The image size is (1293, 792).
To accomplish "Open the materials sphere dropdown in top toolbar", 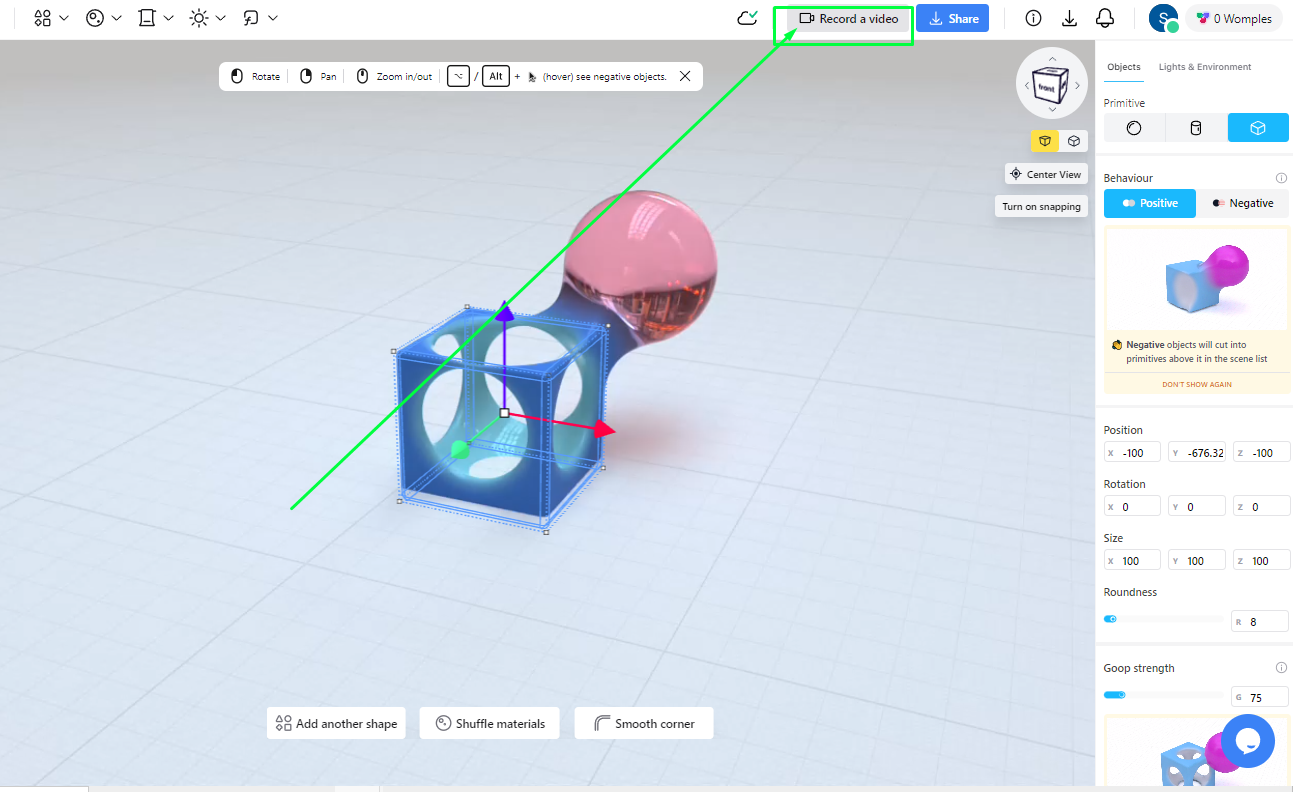I will (104, 18).
